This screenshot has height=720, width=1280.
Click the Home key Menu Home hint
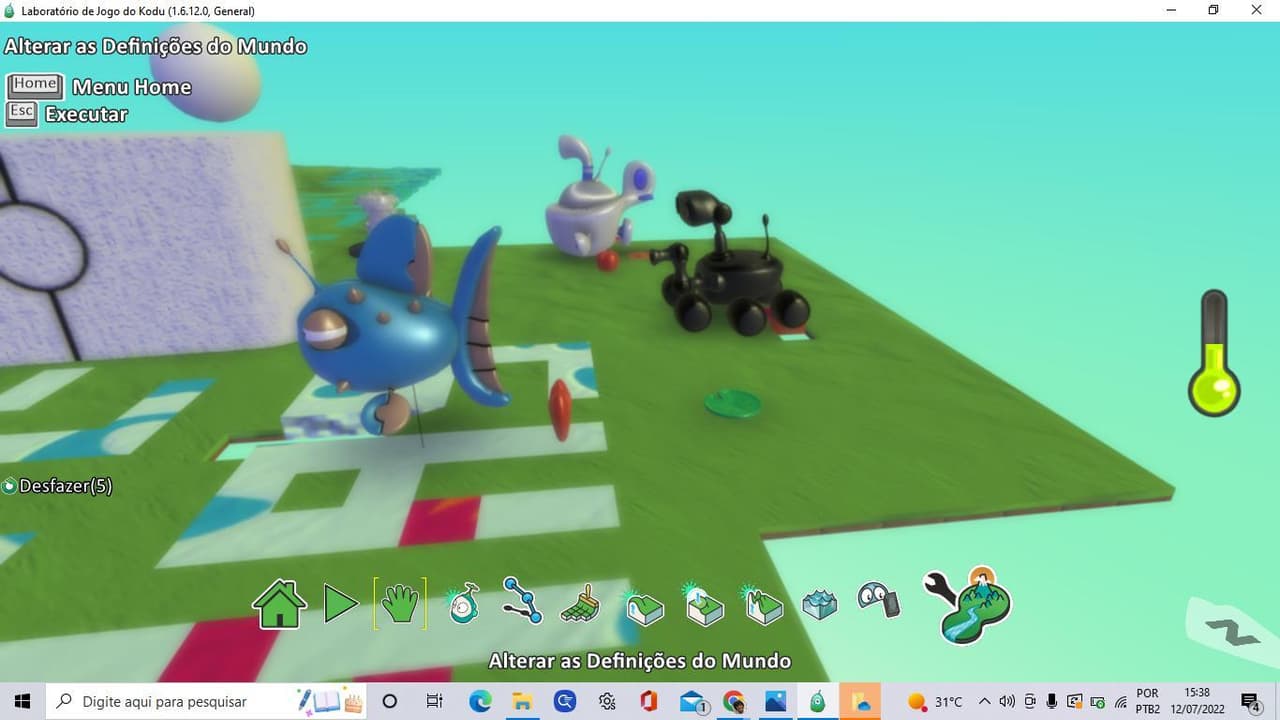coord(98,87)
